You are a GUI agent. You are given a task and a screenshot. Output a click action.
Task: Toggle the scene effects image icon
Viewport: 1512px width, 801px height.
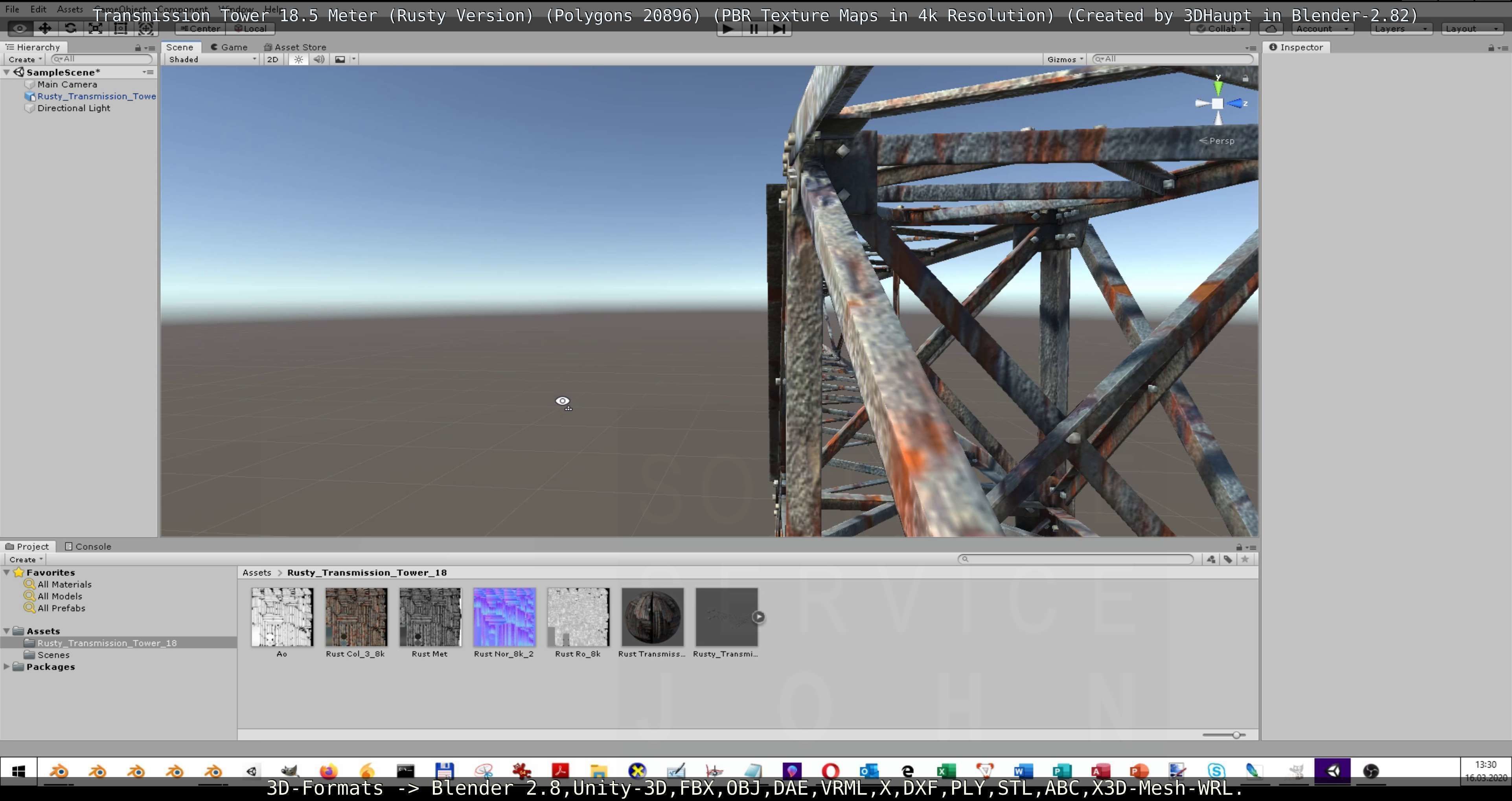pyautogui.click(x=340, y=59)
